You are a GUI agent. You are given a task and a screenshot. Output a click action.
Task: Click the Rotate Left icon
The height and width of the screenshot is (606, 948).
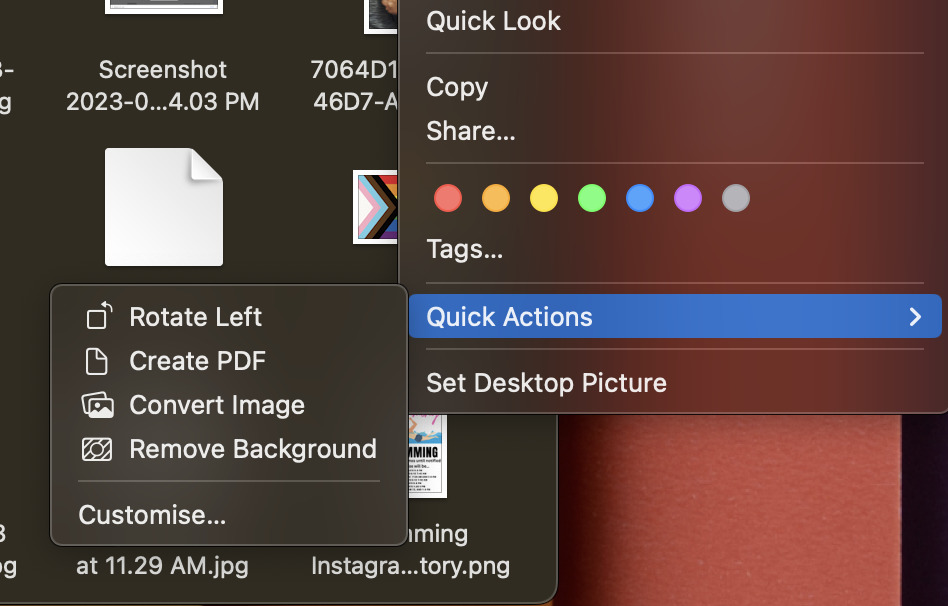coord(98,317)
